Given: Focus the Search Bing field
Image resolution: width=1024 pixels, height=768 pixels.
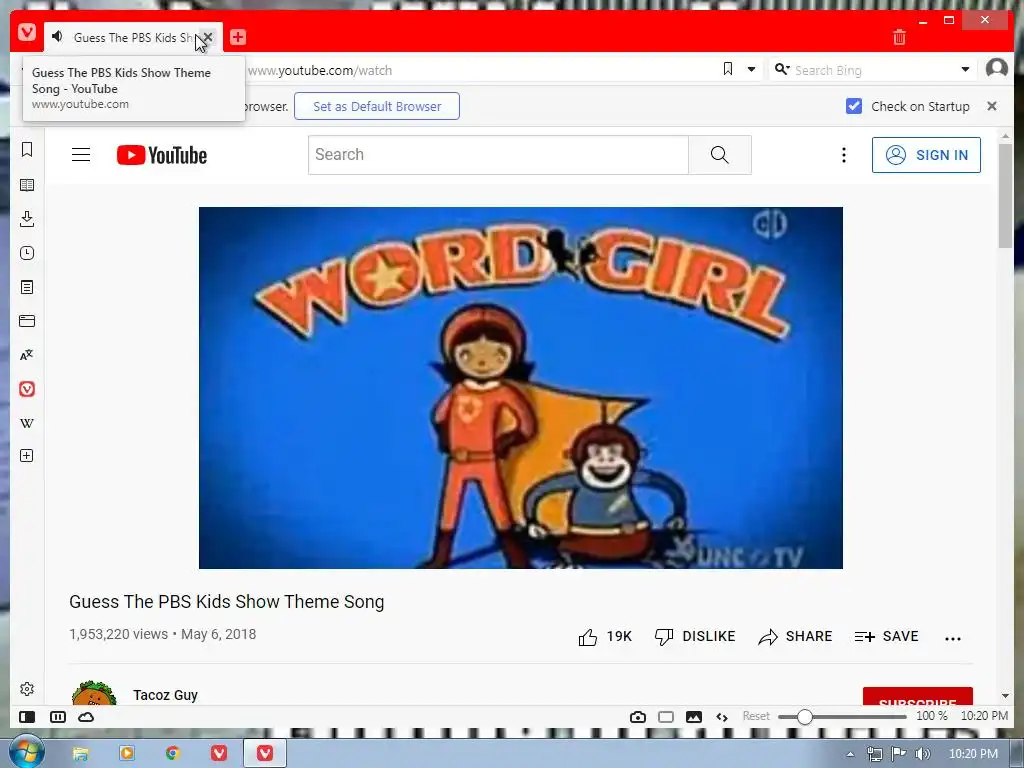Looking at the screenshot, I should coord(872,70).
